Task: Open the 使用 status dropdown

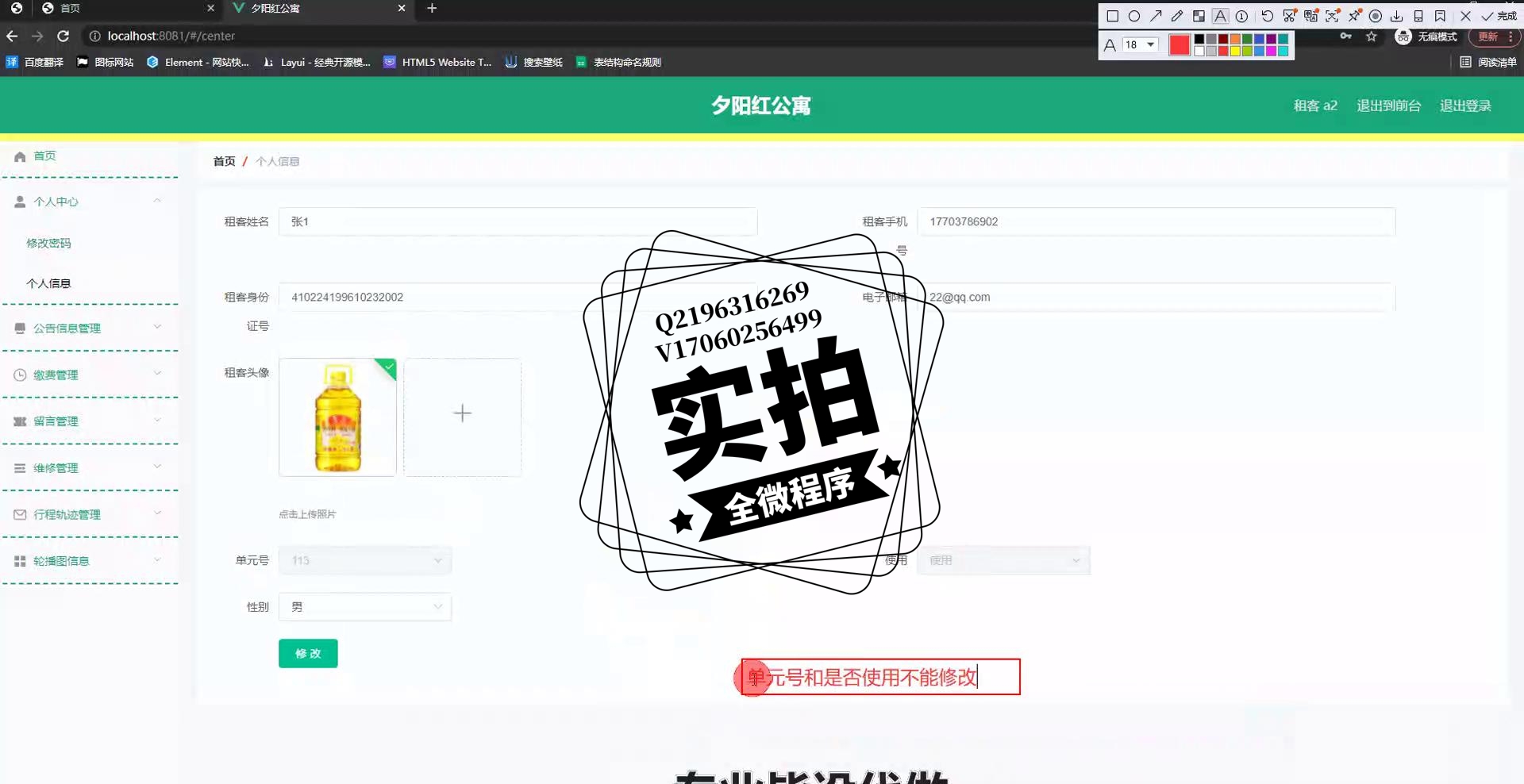Action: click(1004, 560)
